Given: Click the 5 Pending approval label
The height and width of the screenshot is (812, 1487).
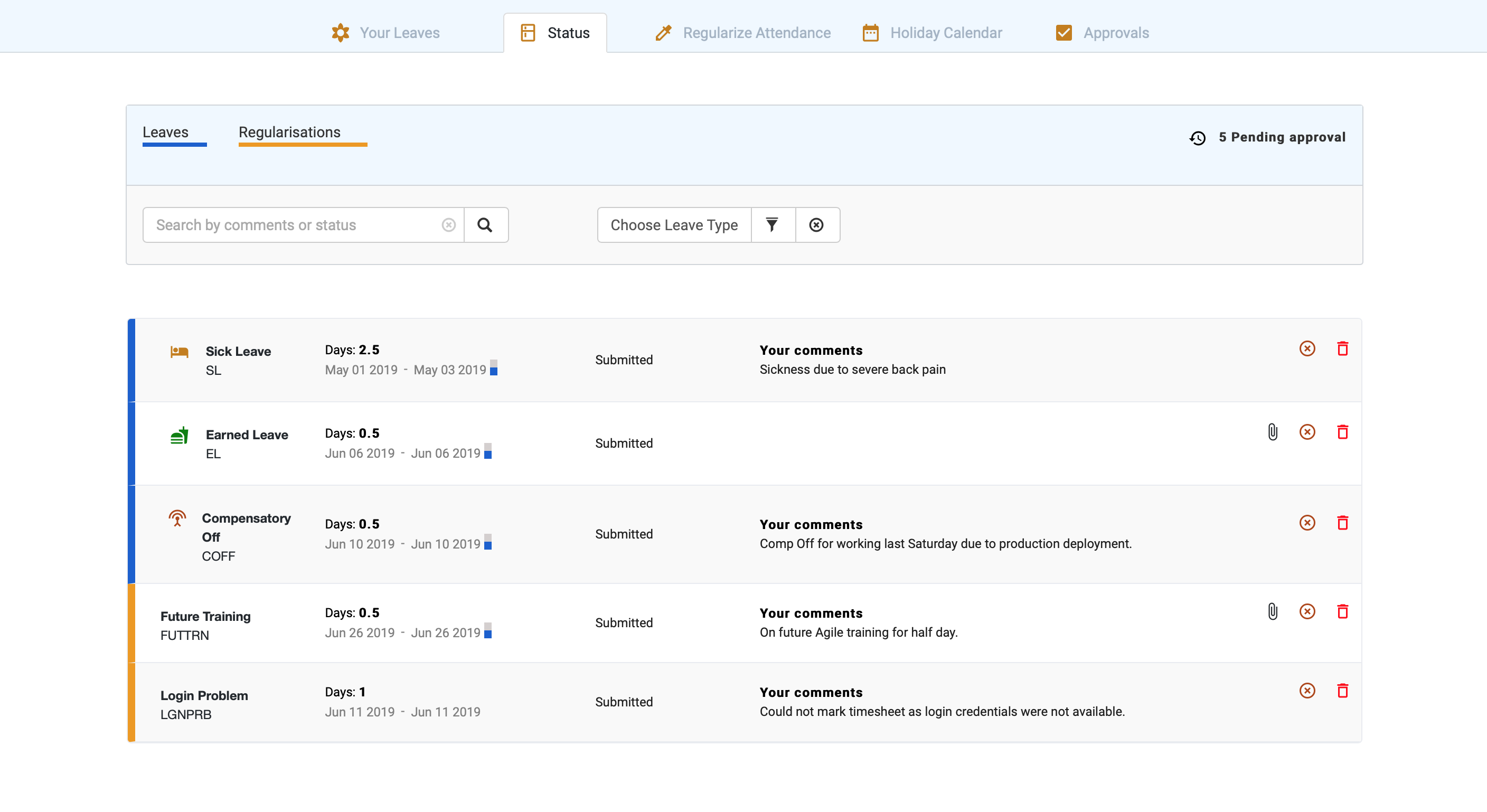Looking at the screenshot, I should pyautogui.click(x=1282, y=137).
